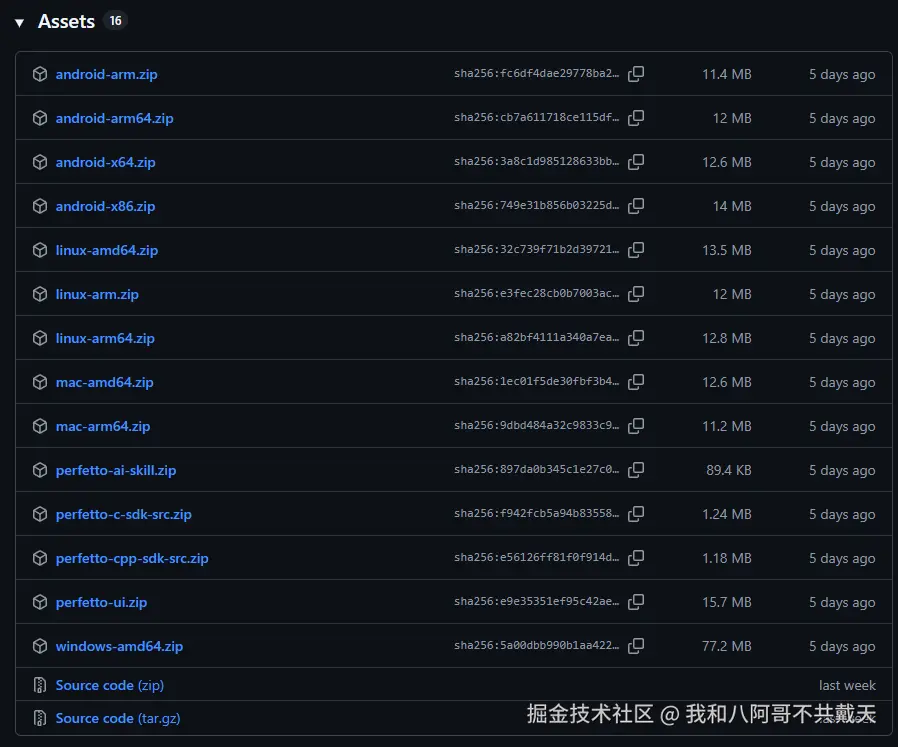
Task: Click package icon beside android-arm.zip
Action: click(x=40, y=74)
